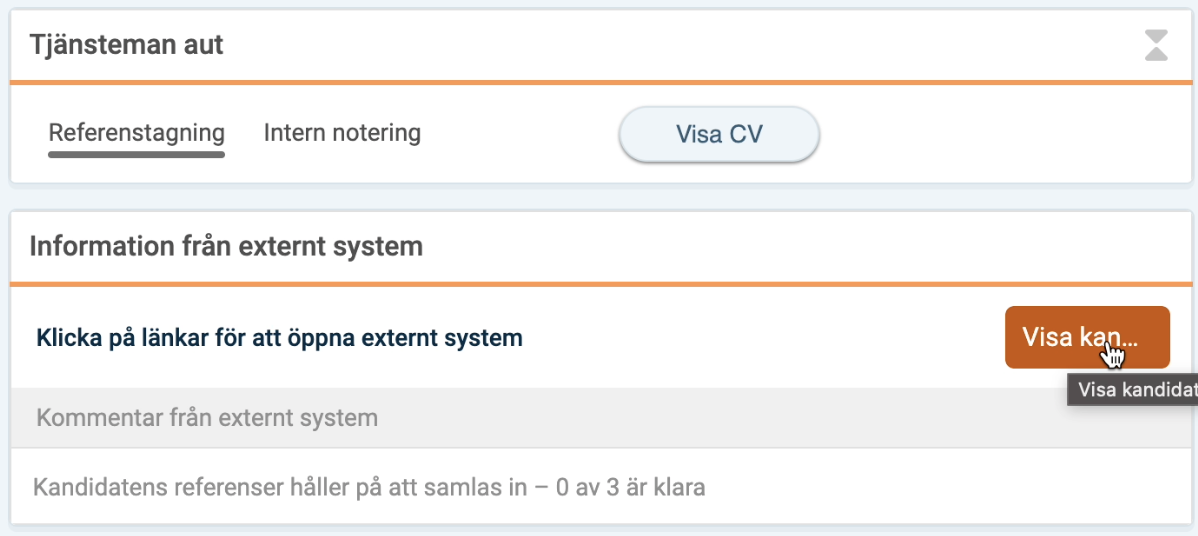The image size is (1198, 536).
Task: Click the word 'aut' in the top heading
Action: click(x=202, y=45)
